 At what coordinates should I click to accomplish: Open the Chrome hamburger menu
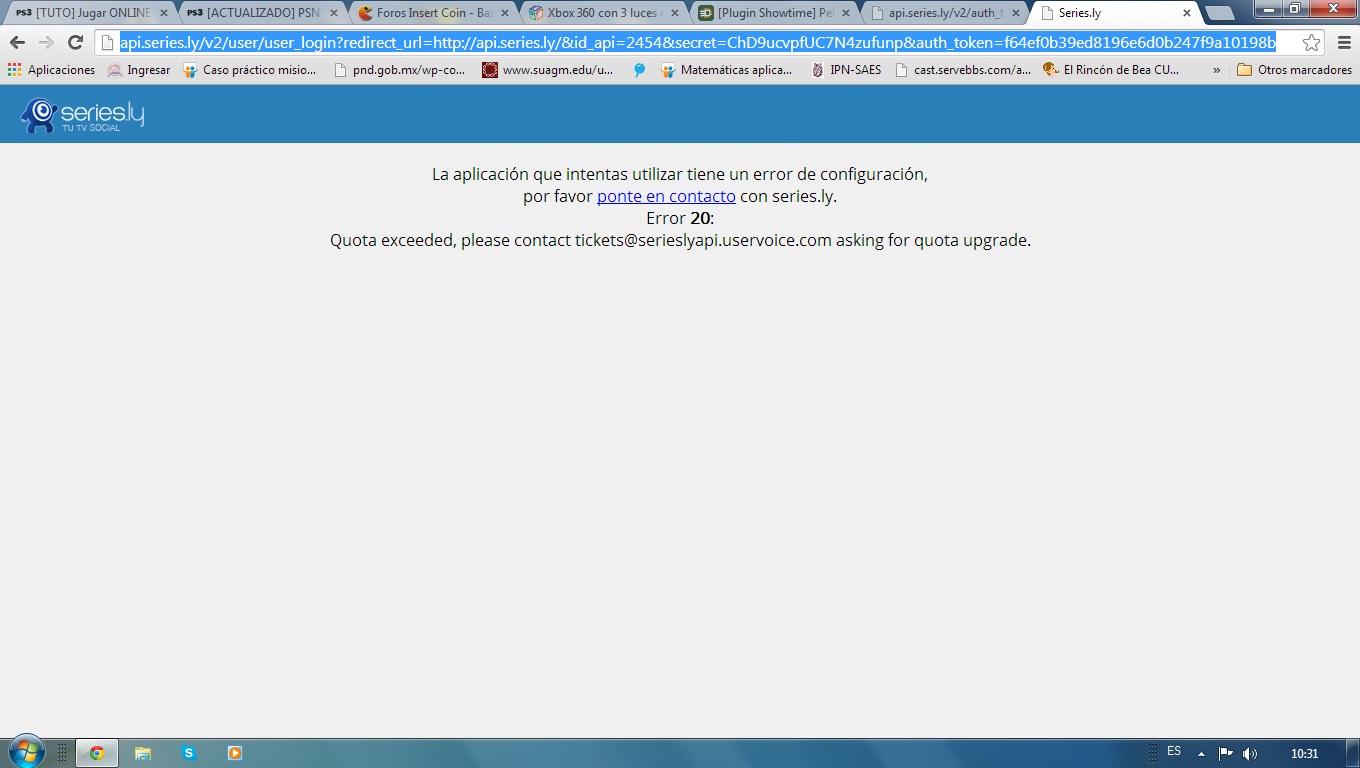pos(1344,43)
